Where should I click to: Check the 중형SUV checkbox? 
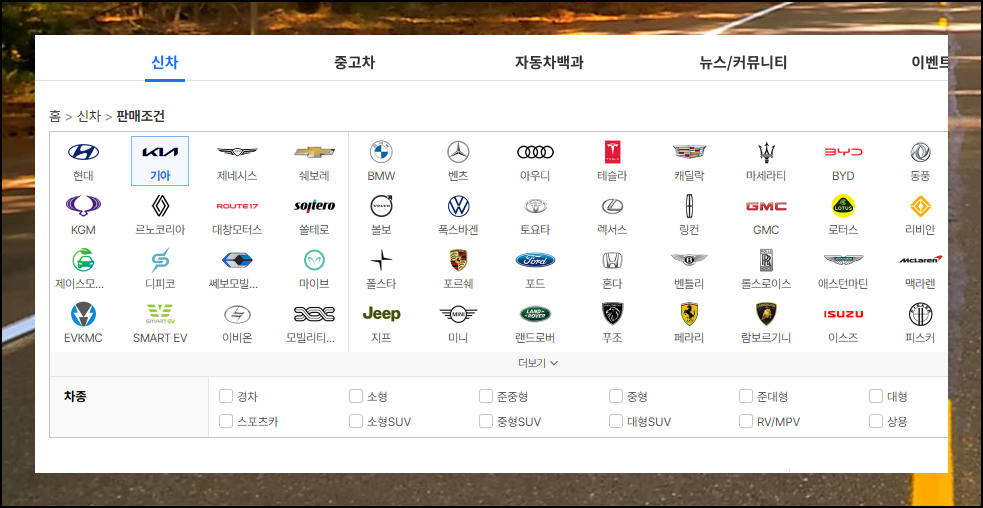pyautogui.click(x=486, y=421)
